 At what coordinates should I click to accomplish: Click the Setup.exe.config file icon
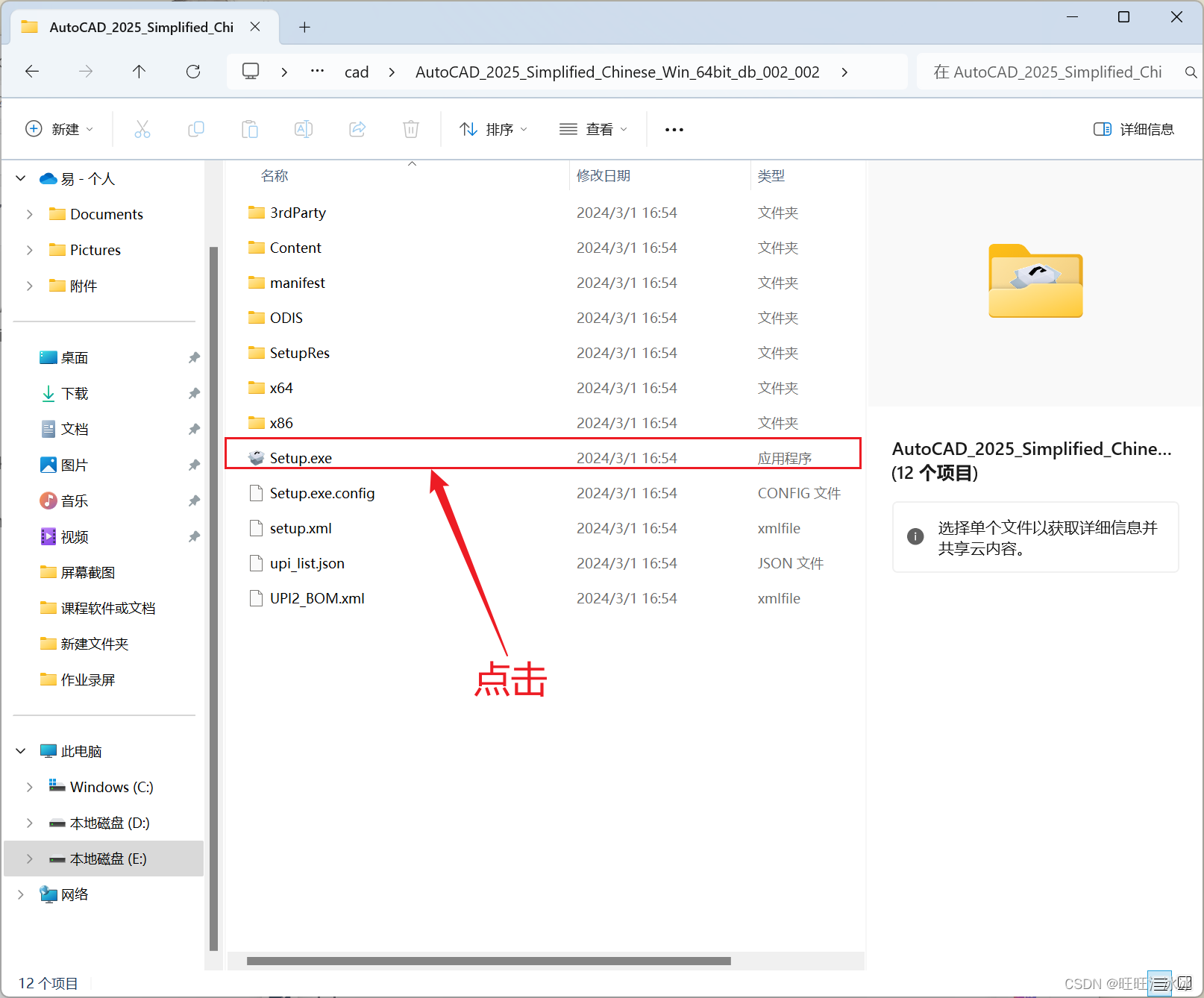coord(257,493)
